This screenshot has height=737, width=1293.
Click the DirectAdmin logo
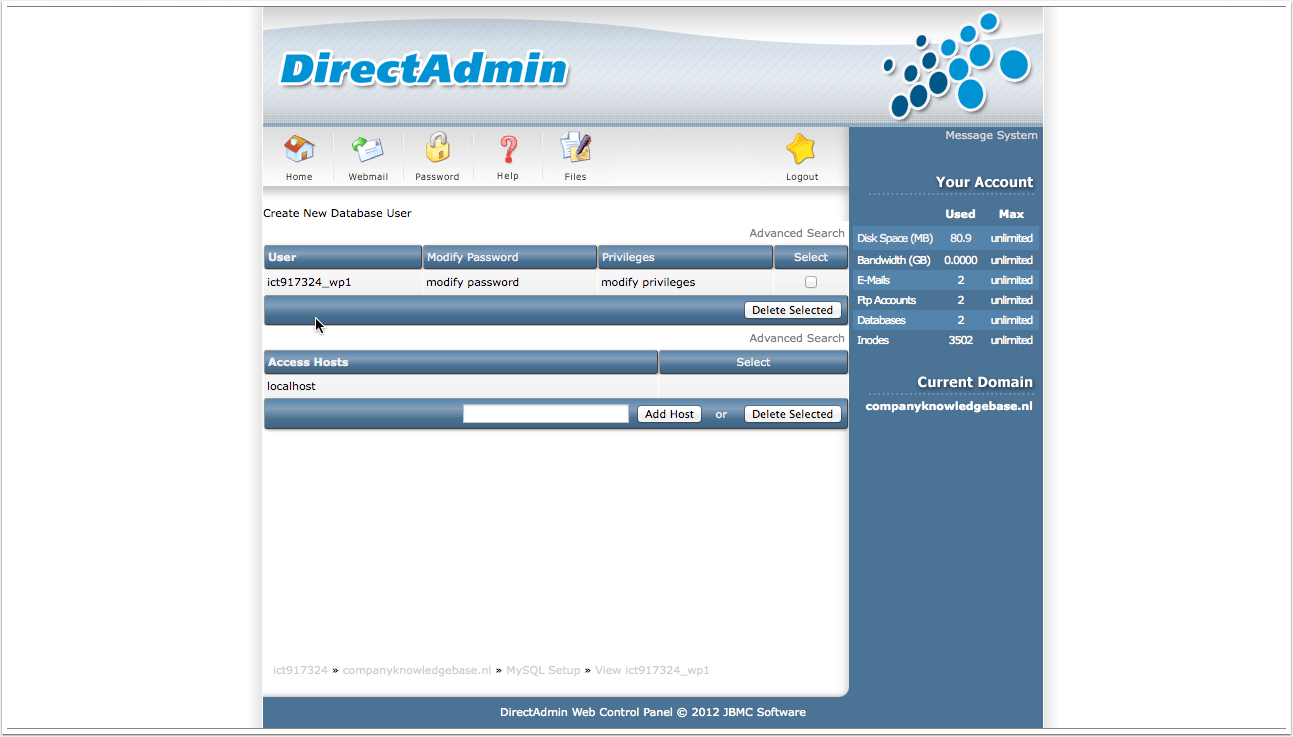pos(424,69)
